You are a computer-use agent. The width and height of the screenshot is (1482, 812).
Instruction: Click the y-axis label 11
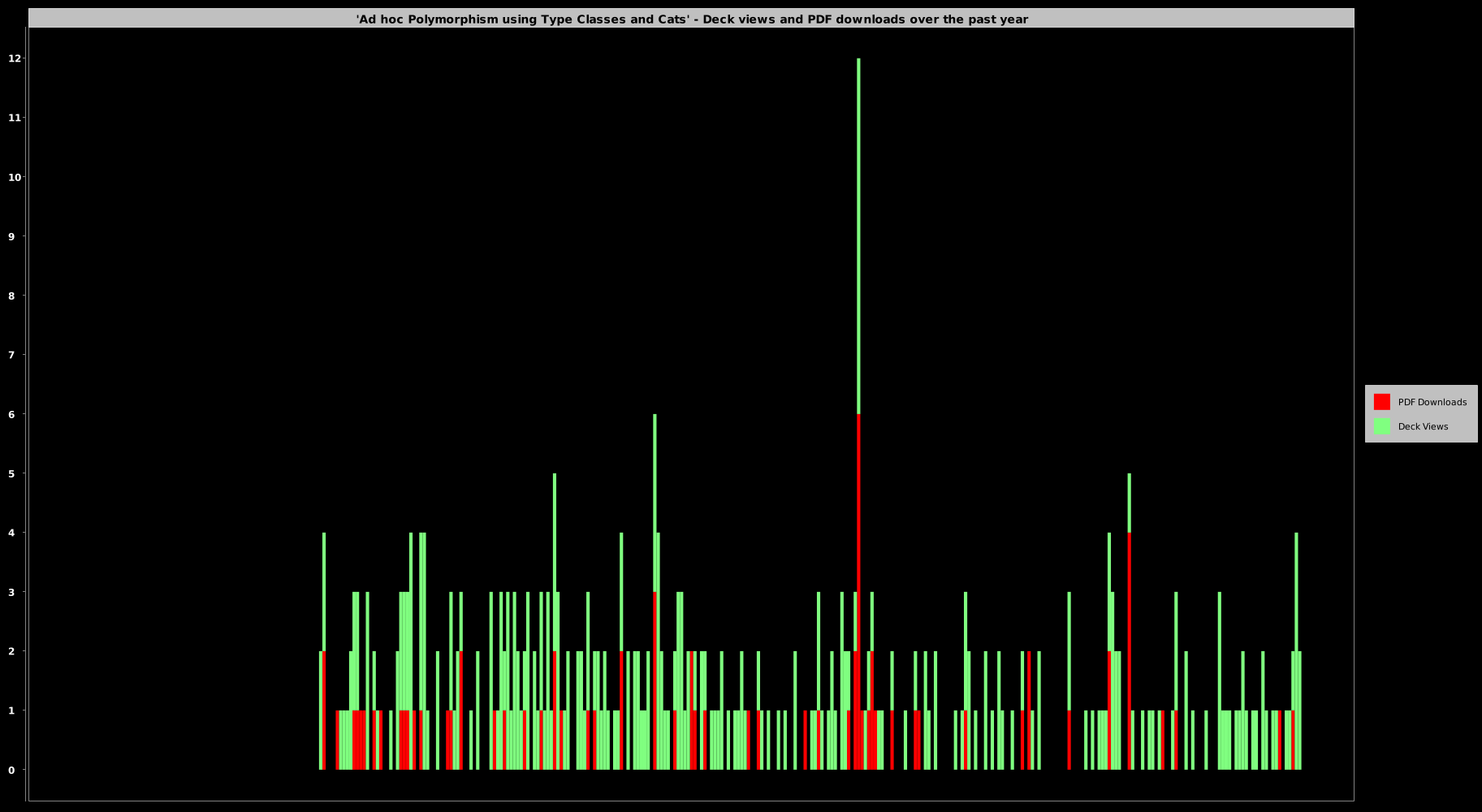coord(15,118)
